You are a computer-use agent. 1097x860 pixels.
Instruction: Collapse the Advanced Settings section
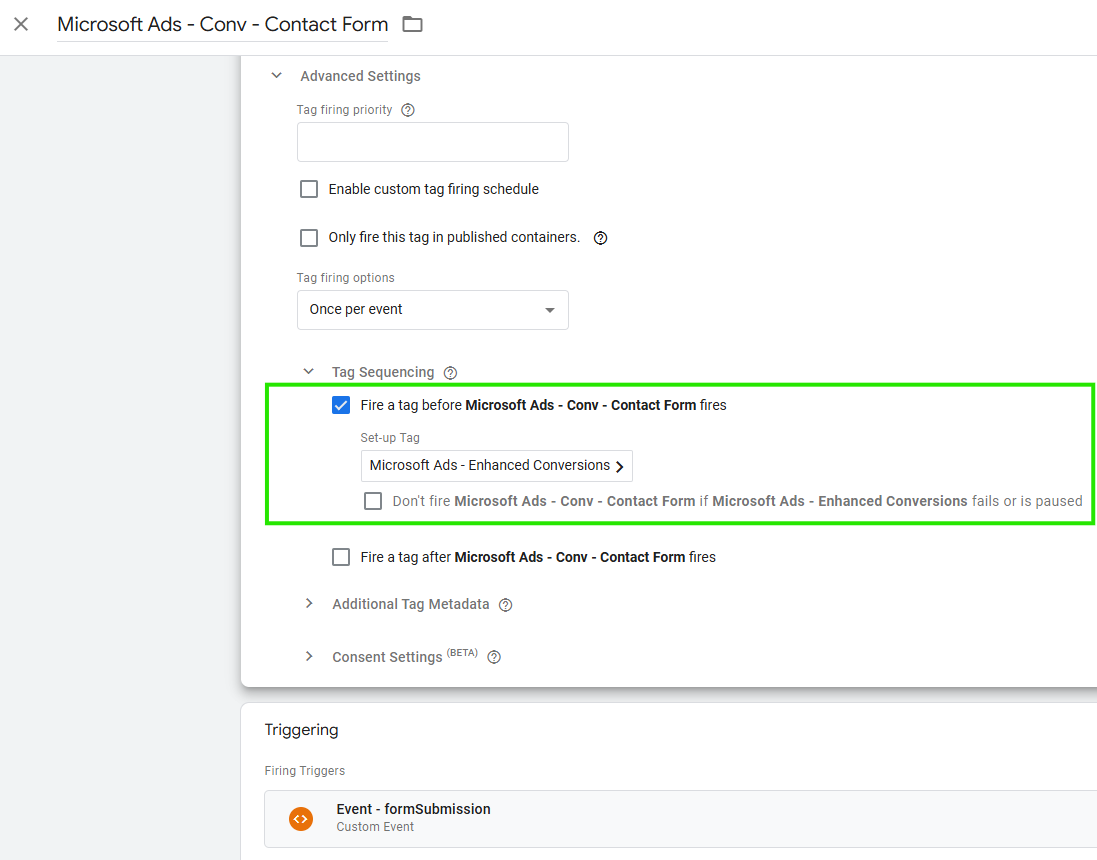277,76
